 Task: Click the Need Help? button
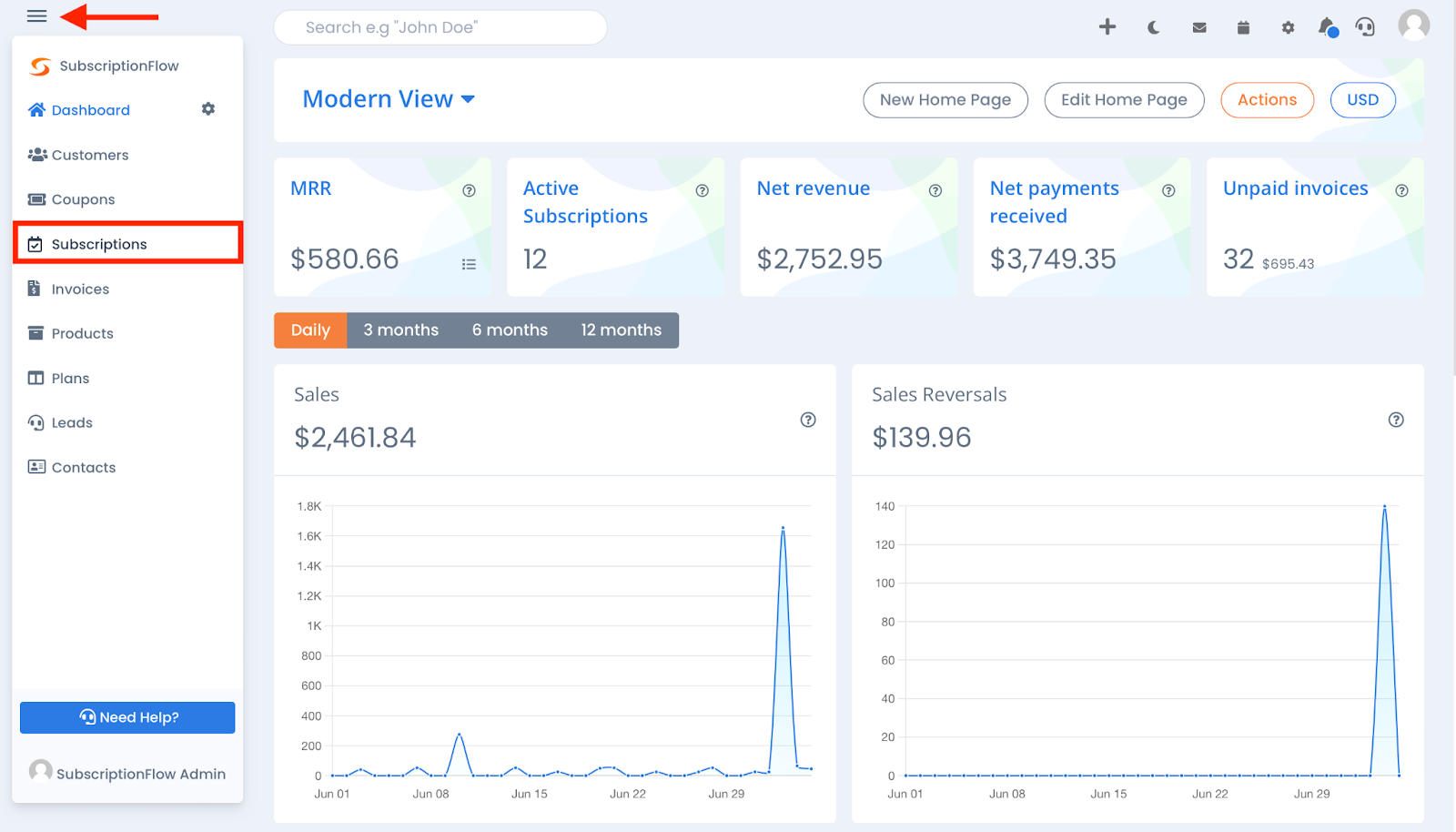coord(127,717)
